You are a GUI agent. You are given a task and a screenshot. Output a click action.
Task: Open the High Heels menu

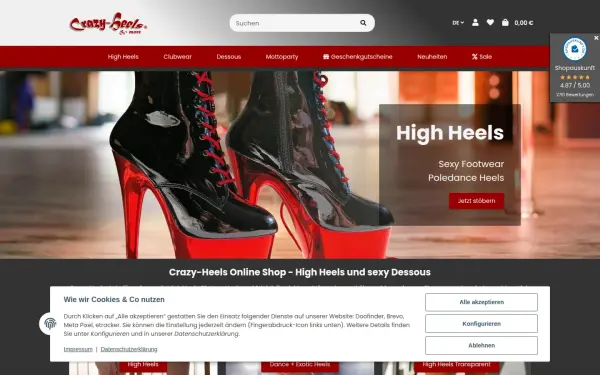point(123,57)
